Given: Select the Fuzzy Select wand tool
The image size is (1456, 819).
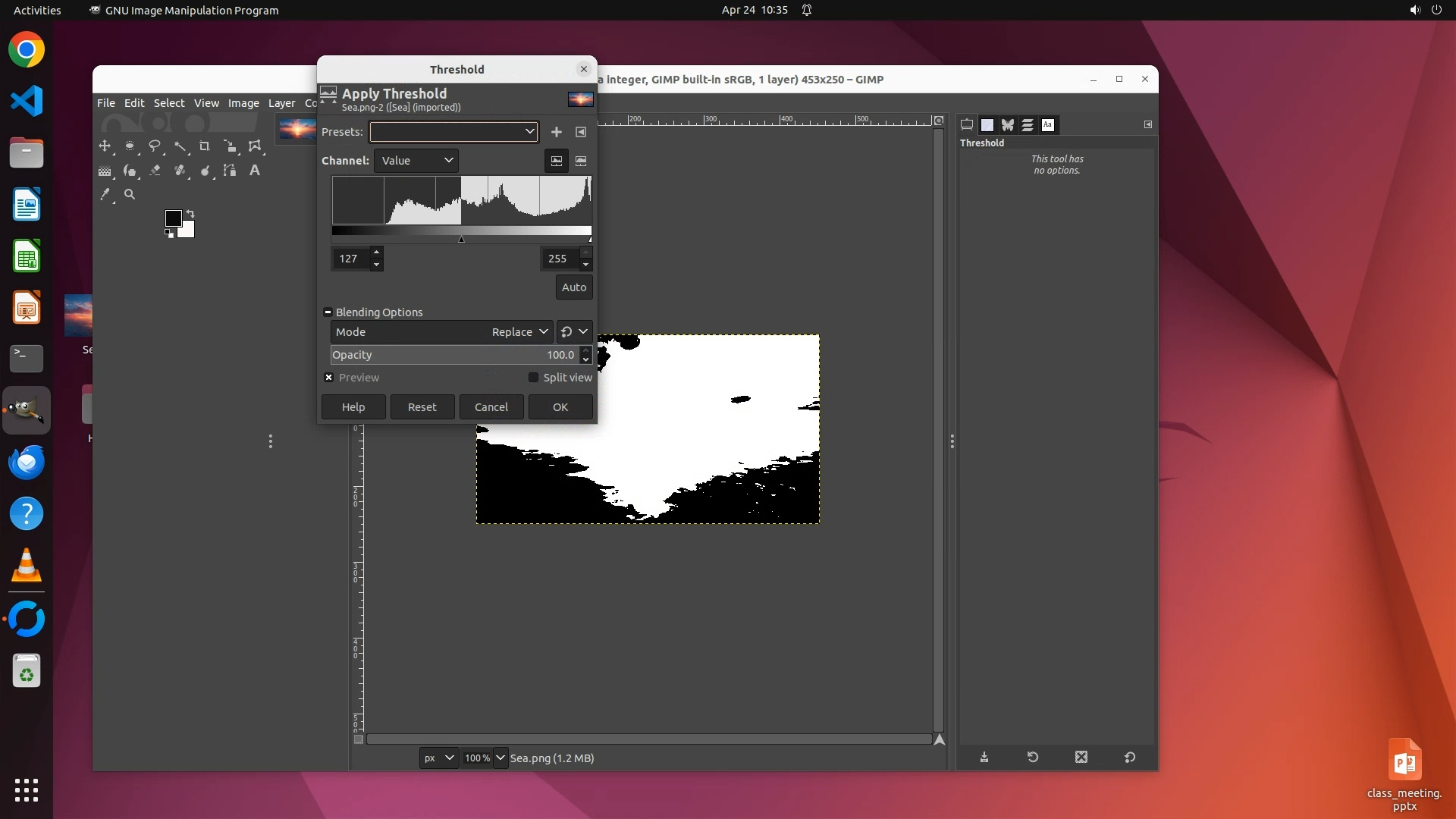Looking at the screenshot, I should [x=180, y=146].
